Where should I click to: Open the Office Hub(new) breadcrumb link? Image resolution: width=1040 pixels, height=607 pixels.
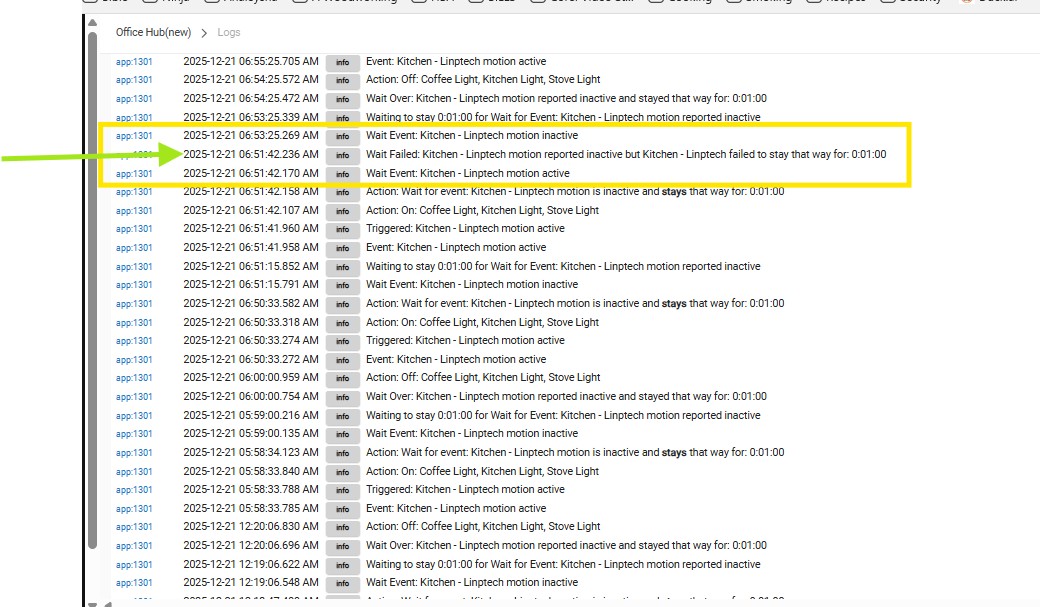pos(153,33)
